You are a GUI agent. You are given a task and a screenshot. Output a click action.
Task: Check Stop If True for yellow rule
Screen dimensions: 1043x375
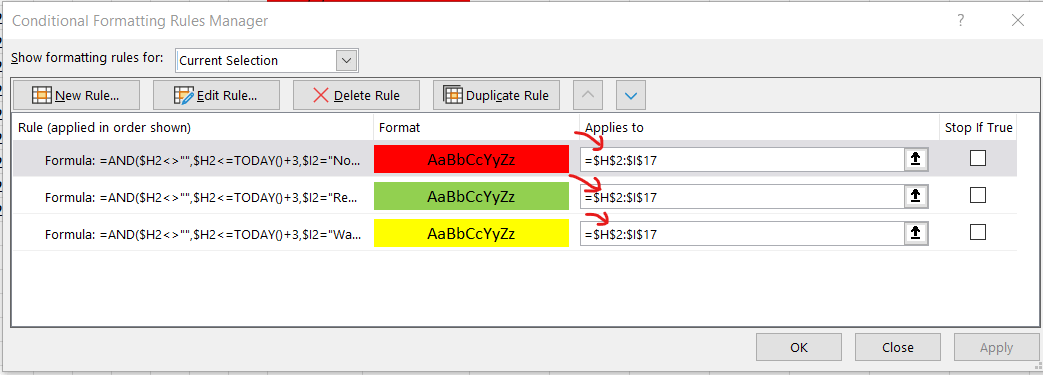click(x=978, y=232)
